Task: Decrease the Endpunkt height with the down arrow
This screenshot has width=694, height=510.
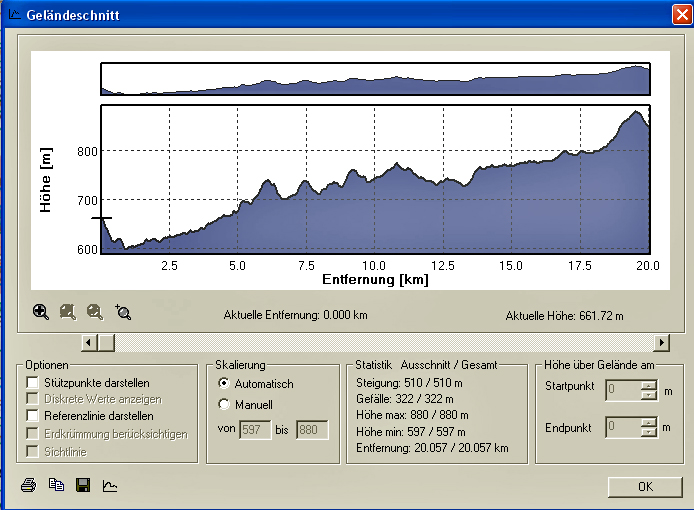Action: tap(648, 433)
